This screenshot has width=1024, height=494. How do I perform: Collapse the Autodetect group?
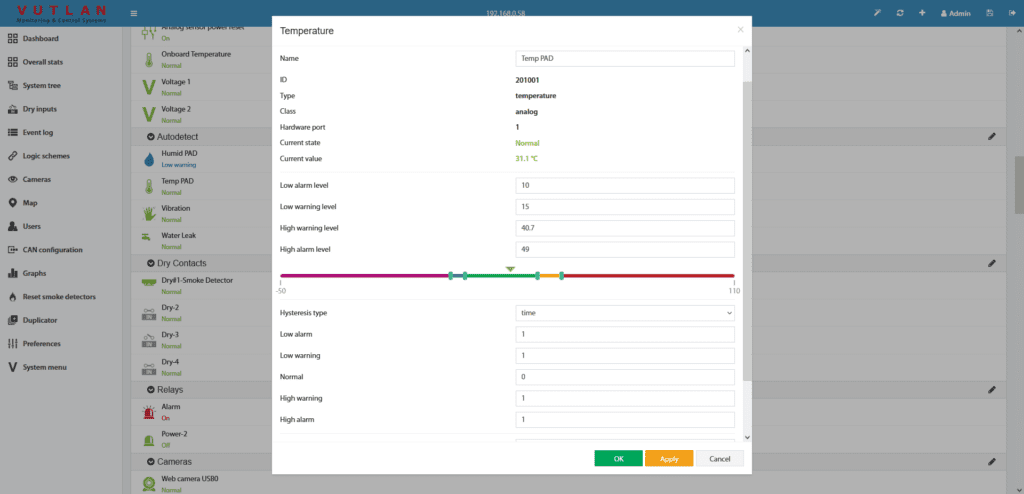(x=152, y=137)
